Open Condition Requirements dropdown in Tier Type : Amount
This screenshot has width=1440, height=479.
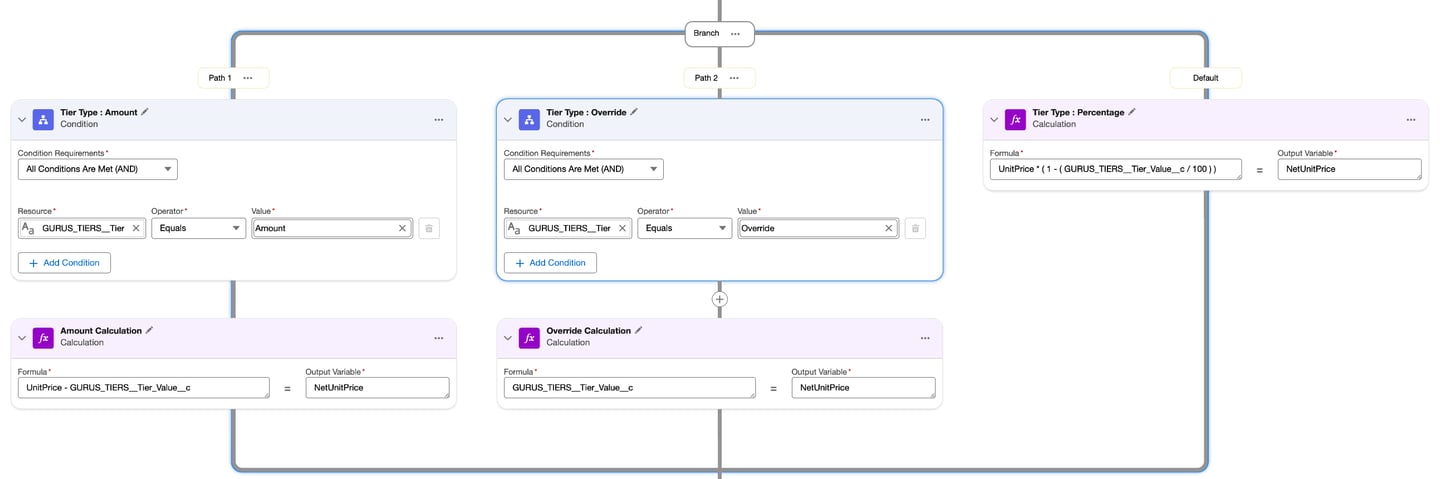[x=98, y=169]
